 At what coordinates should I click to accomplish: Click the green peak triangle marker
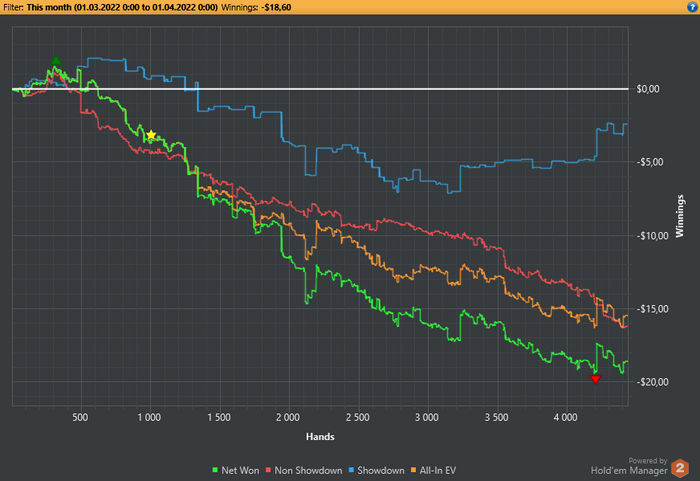(55, 60)
